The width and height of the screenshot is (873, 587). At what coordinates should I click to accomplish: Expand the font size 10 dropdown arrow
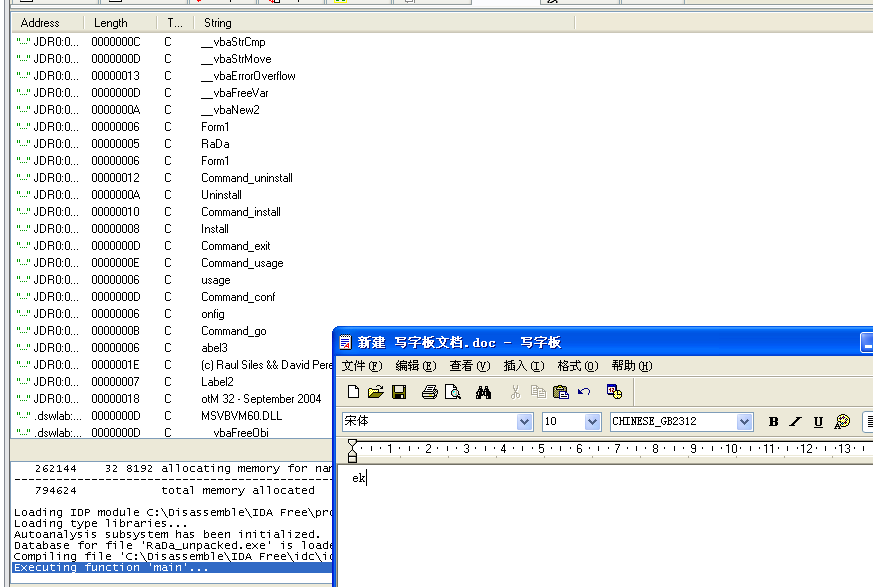point(592,422)
